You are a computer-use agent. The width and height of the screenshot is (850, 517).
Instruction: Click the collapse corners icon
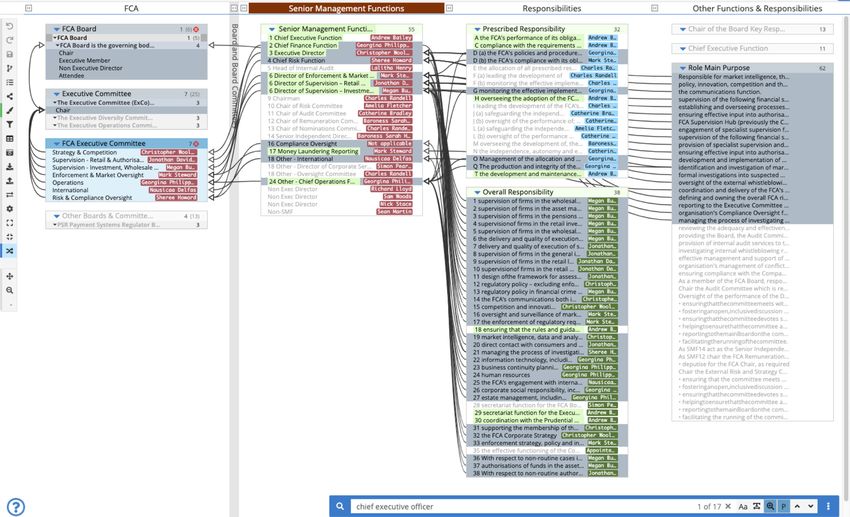click(10, 237)
